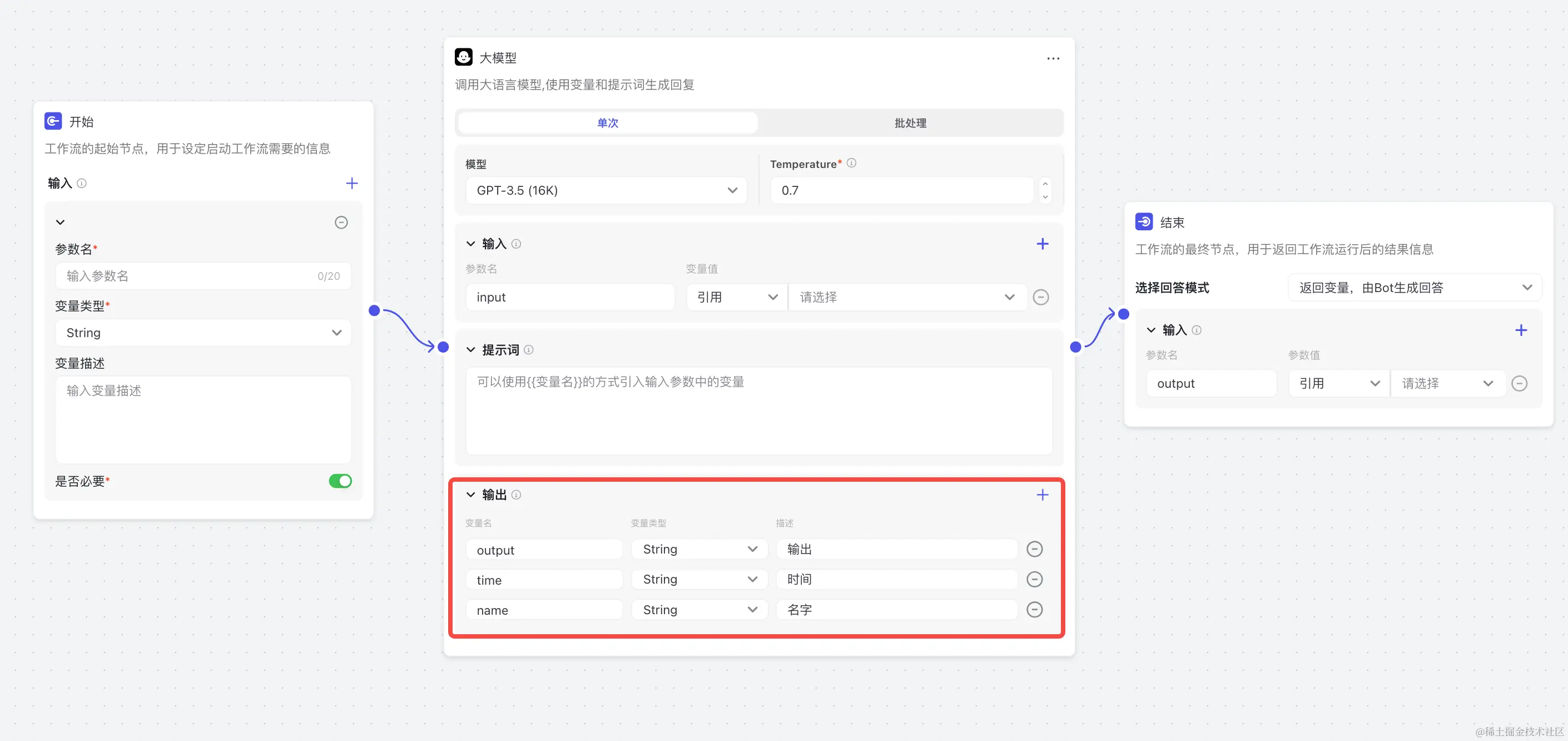Switch to the 批处理 tab

click(x=910, y=122)
